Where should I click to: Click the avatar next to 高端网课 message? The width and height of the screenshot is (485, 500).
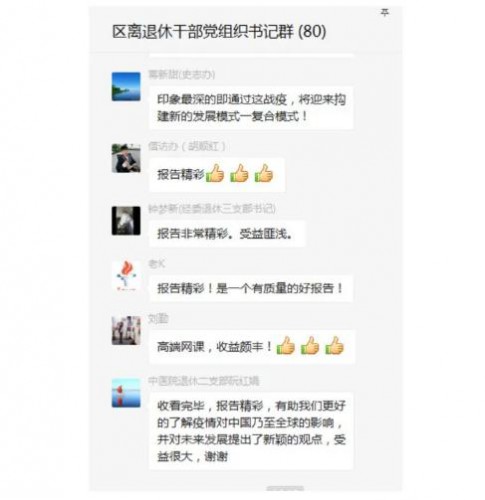pyautogui.click(x=126, y=330)
